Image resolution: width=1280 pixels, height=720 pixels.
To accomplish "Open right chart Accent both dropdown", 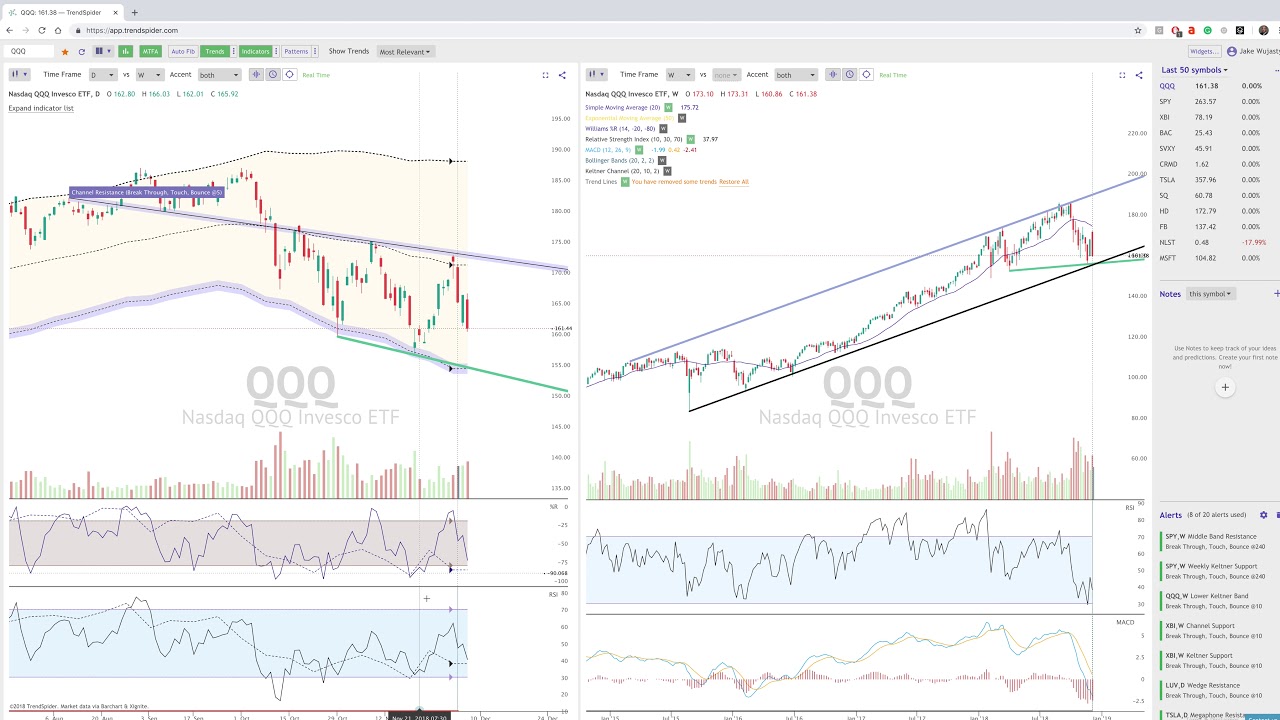I will (x=797, y=74).
